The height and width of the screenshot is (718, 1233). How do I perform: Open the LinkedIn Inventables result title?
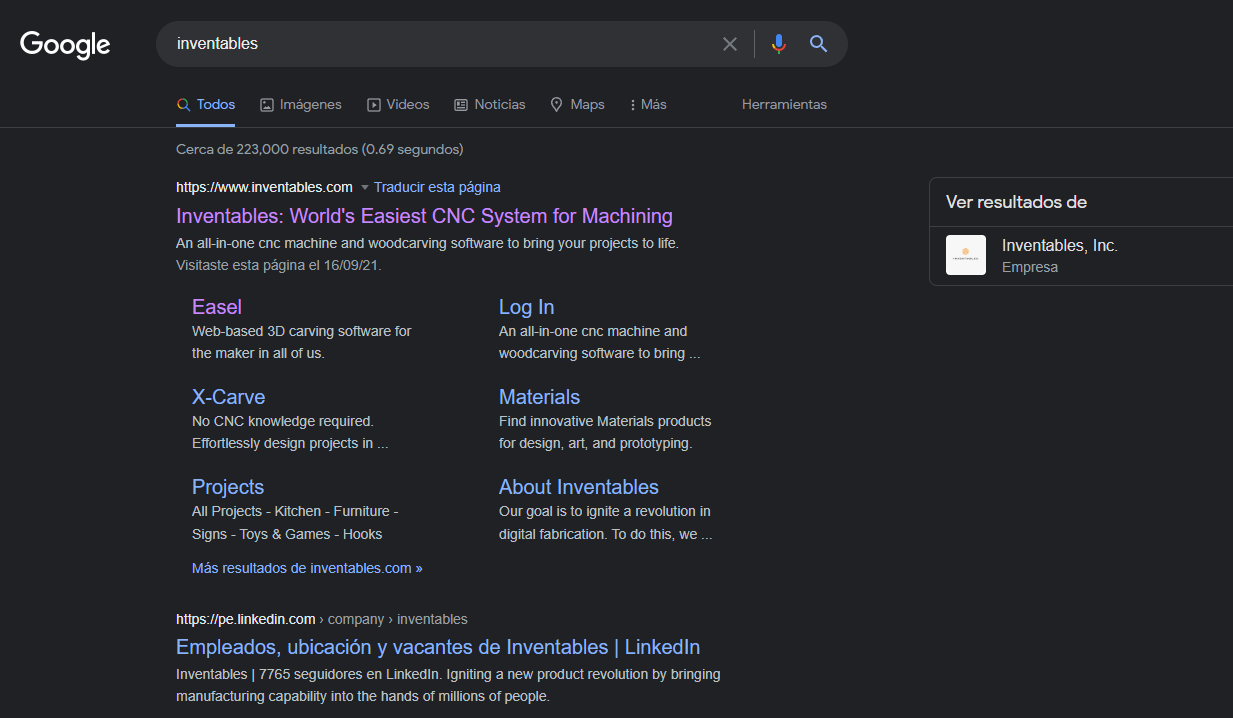[x=438, y=647]
